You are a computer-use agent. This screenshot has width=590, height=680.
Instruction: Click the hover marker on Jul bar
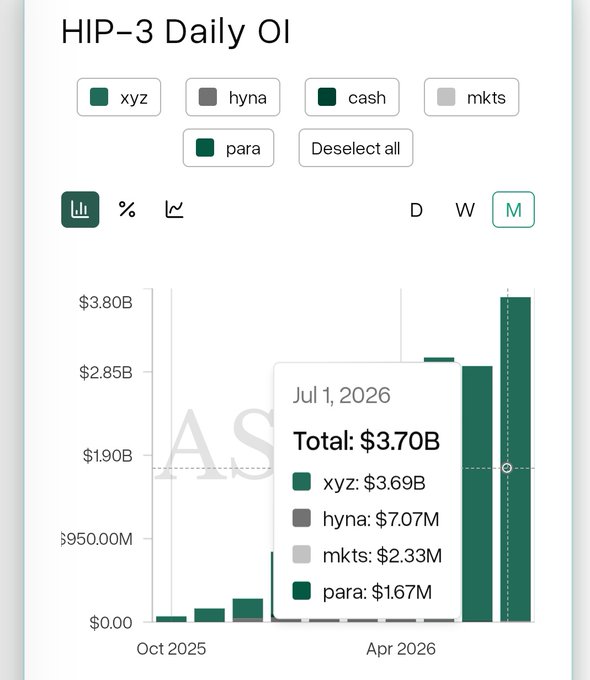(507, 468)
